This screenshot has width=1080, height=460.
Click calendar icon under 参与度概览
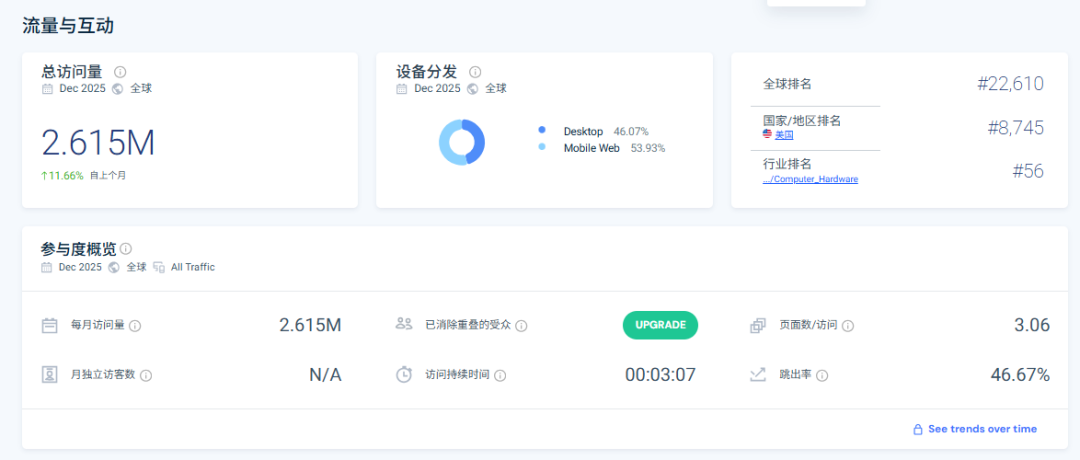[47, 267]
